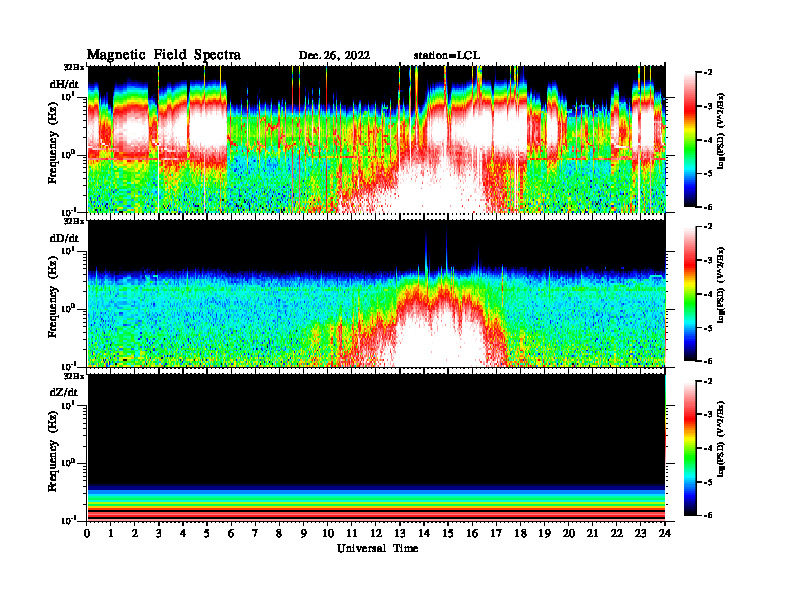Click hour "7" on the time axis
The height and width of the screenshot is (612, 792).
255,533
